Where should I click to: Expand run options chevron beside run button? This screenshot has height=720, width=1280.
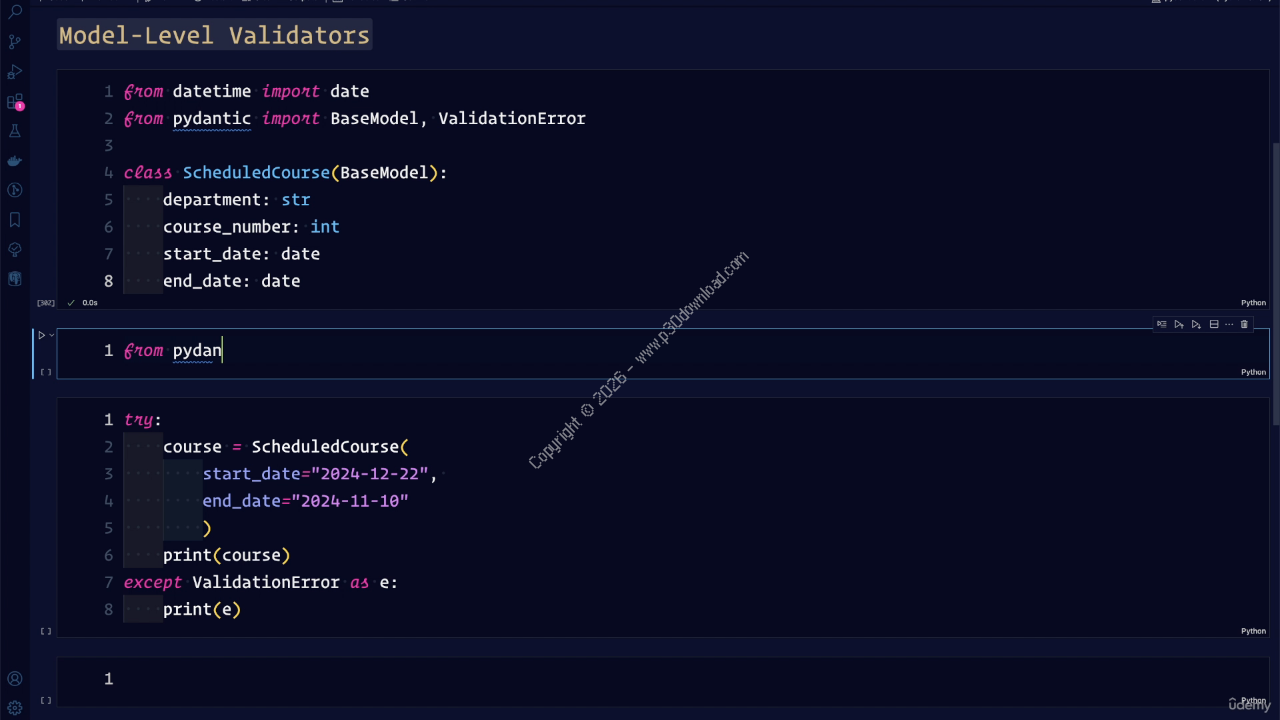point(52,335)
